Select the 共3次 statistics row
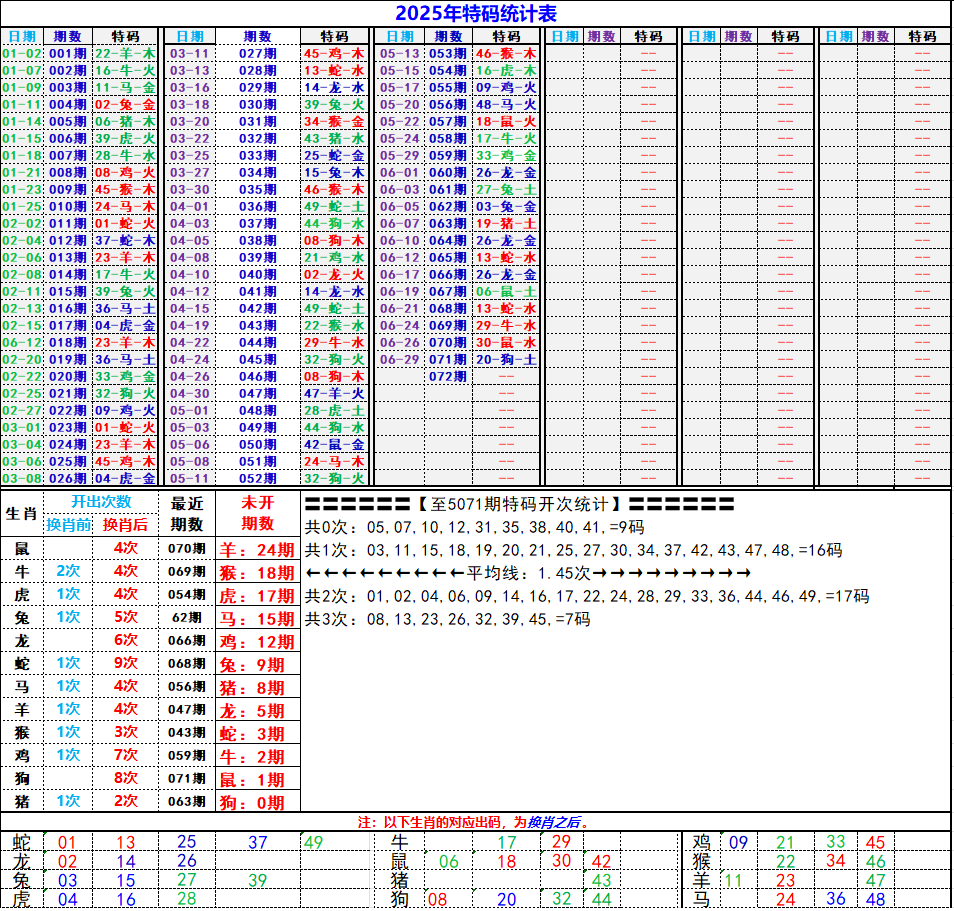Screen dimensions: 954x911 point(447,619)
